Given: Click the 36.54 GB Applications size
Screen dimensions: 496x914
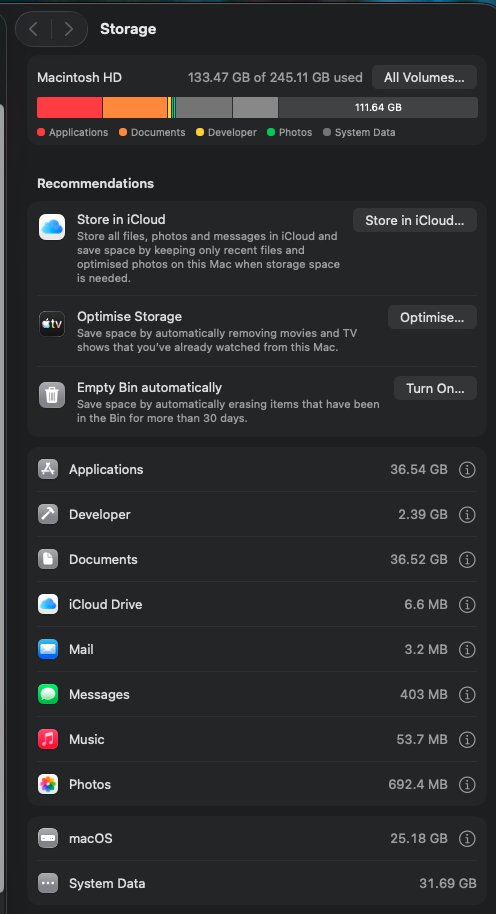Looking at the screenshot, I should tap(419, 469).
